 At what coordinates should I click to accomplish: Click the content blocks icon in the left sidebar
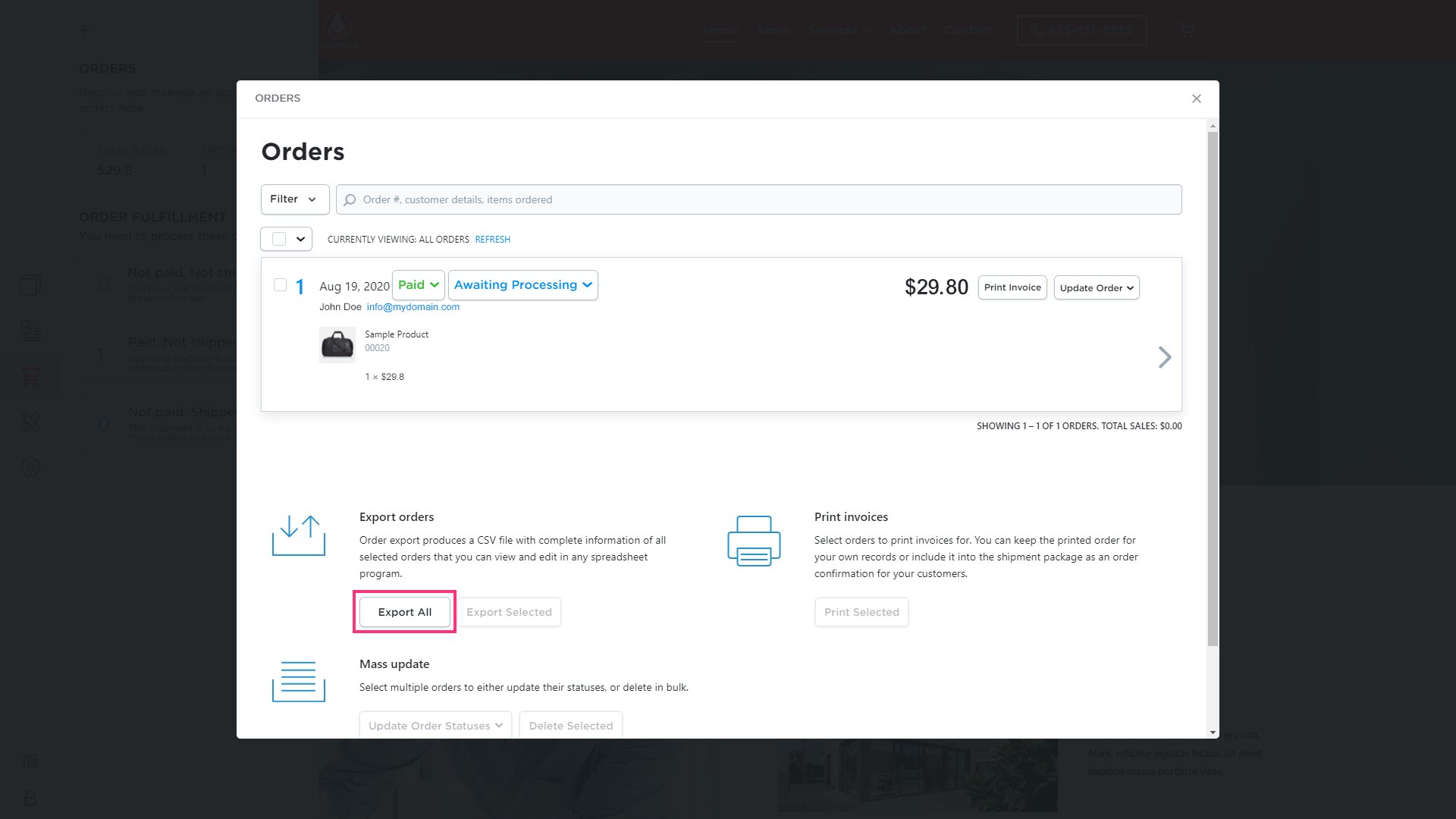click(x=30, y=331)
